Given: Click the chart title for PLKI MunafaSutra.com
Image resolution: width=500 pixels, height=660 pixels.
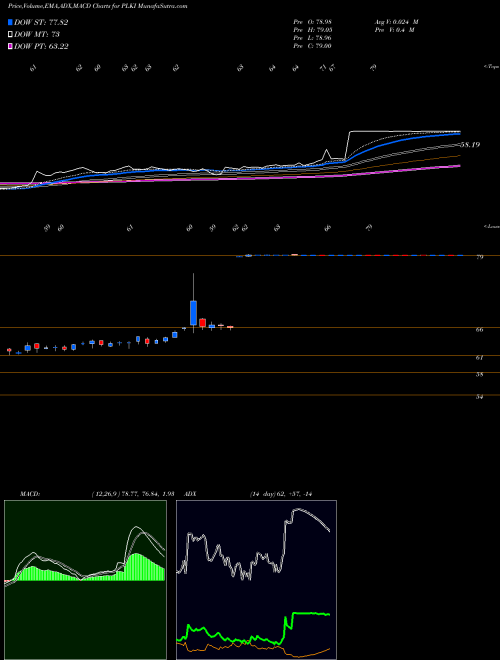Looking at the screenshot, I should 98,6.
